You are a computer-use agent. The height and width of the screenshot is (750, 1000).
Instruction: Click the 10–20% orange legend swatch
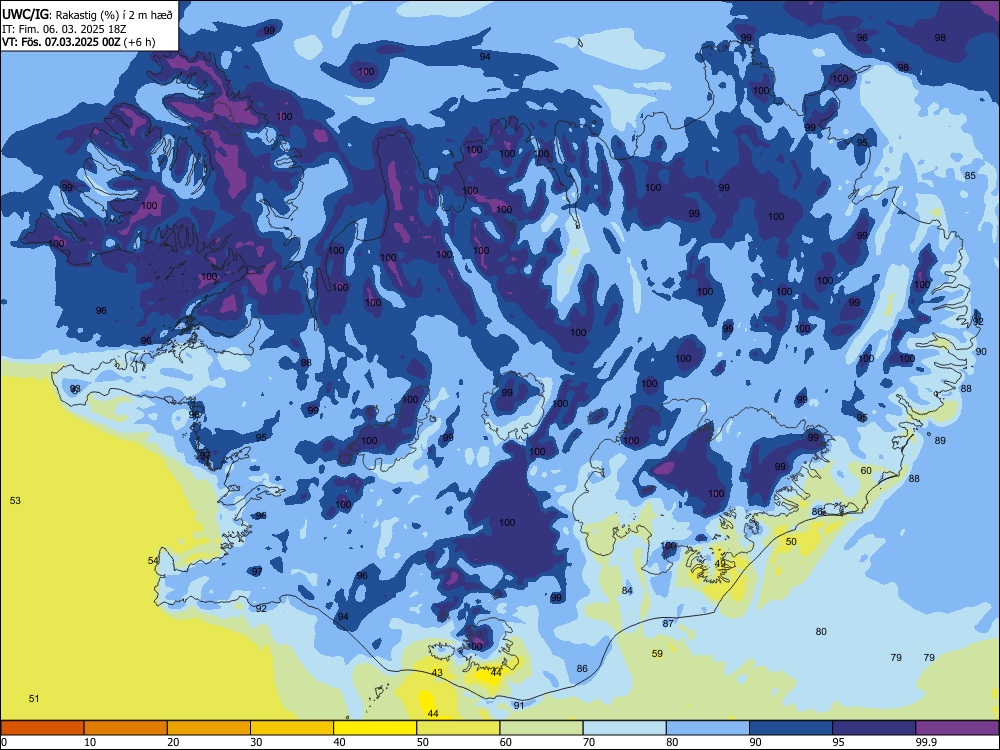[x=126, y=728]
